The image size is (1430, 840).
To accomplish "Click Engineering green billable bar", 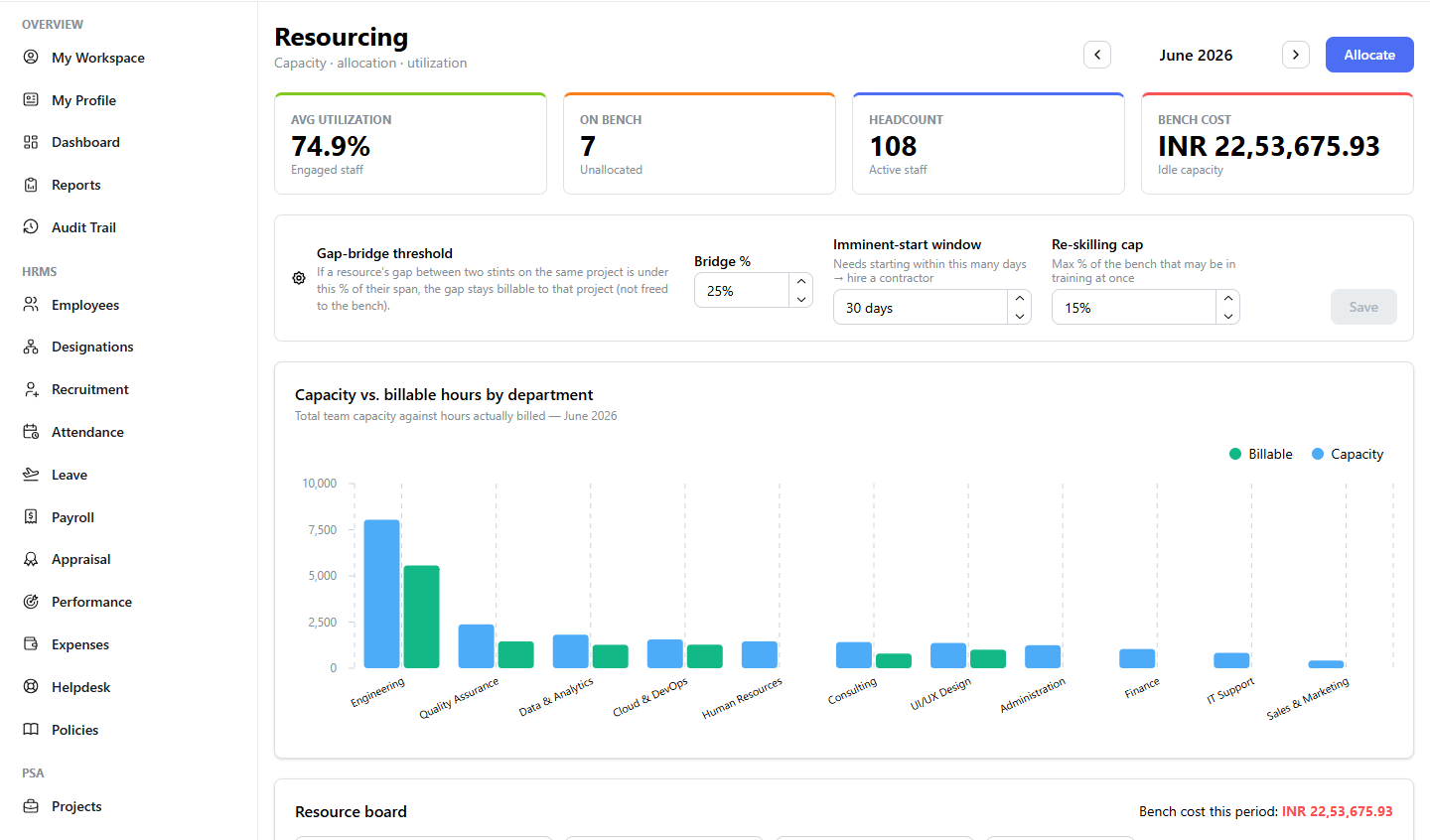I will tap(422, 617).
